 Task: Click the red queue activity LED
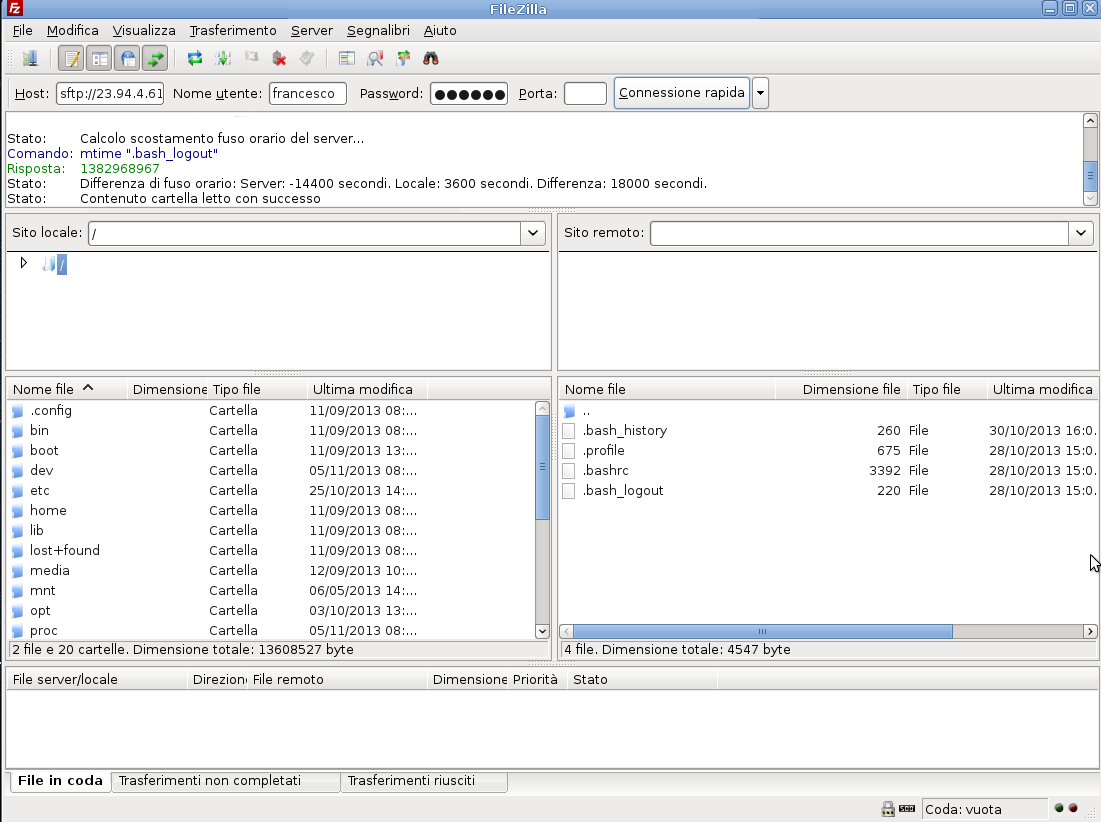click(x=1073, y=808)
